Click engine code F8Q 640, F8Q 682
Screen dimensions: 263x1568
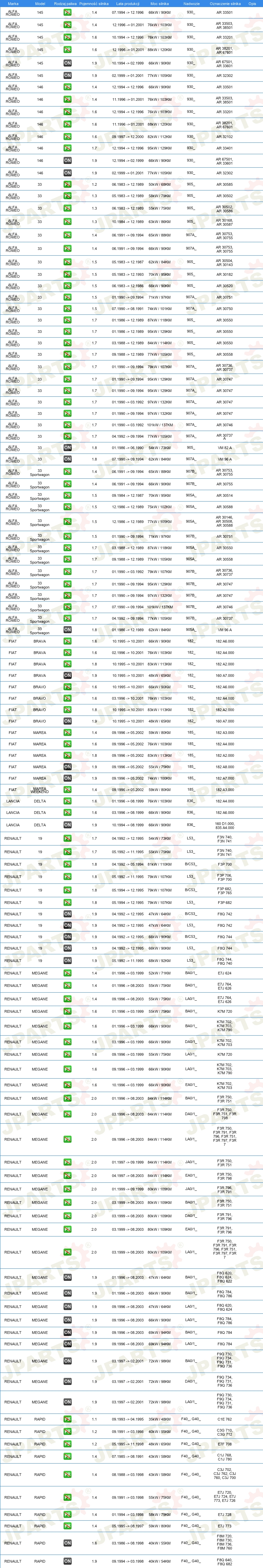pos(224,1561)
